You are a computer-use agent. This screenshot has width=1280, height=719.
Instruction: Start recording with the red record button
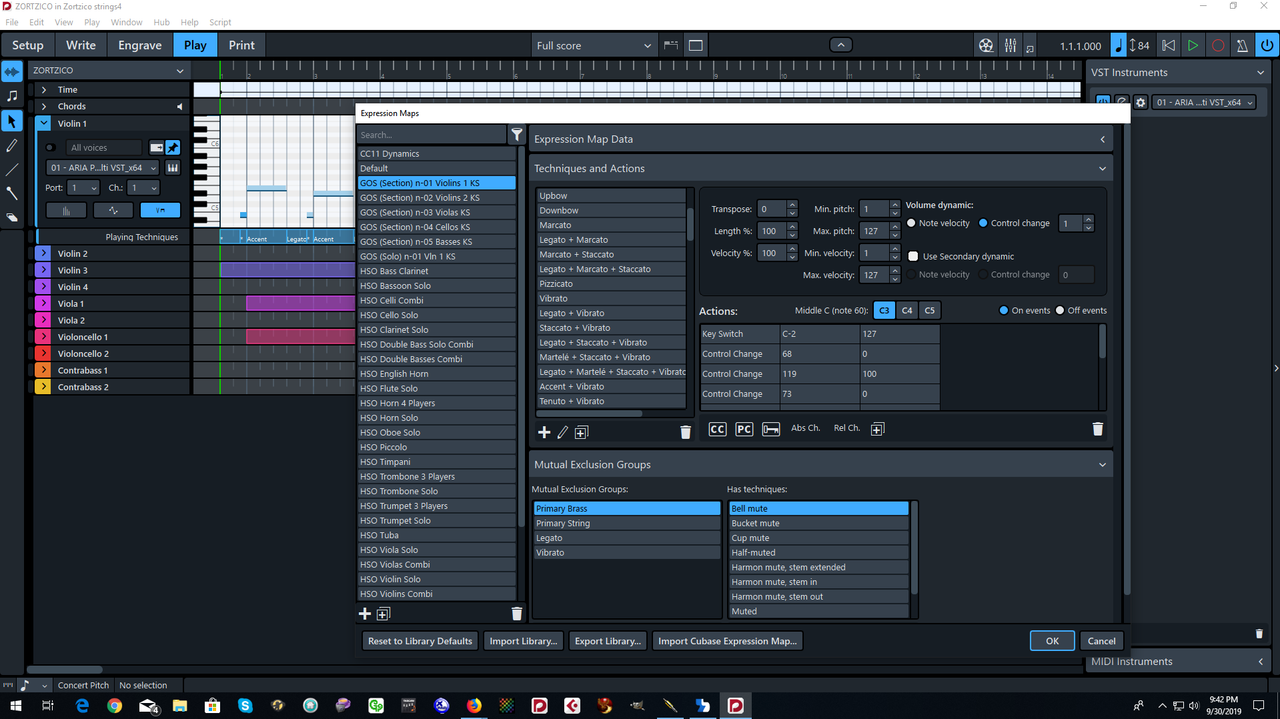pyautogui.click(x=1217, y=45)
